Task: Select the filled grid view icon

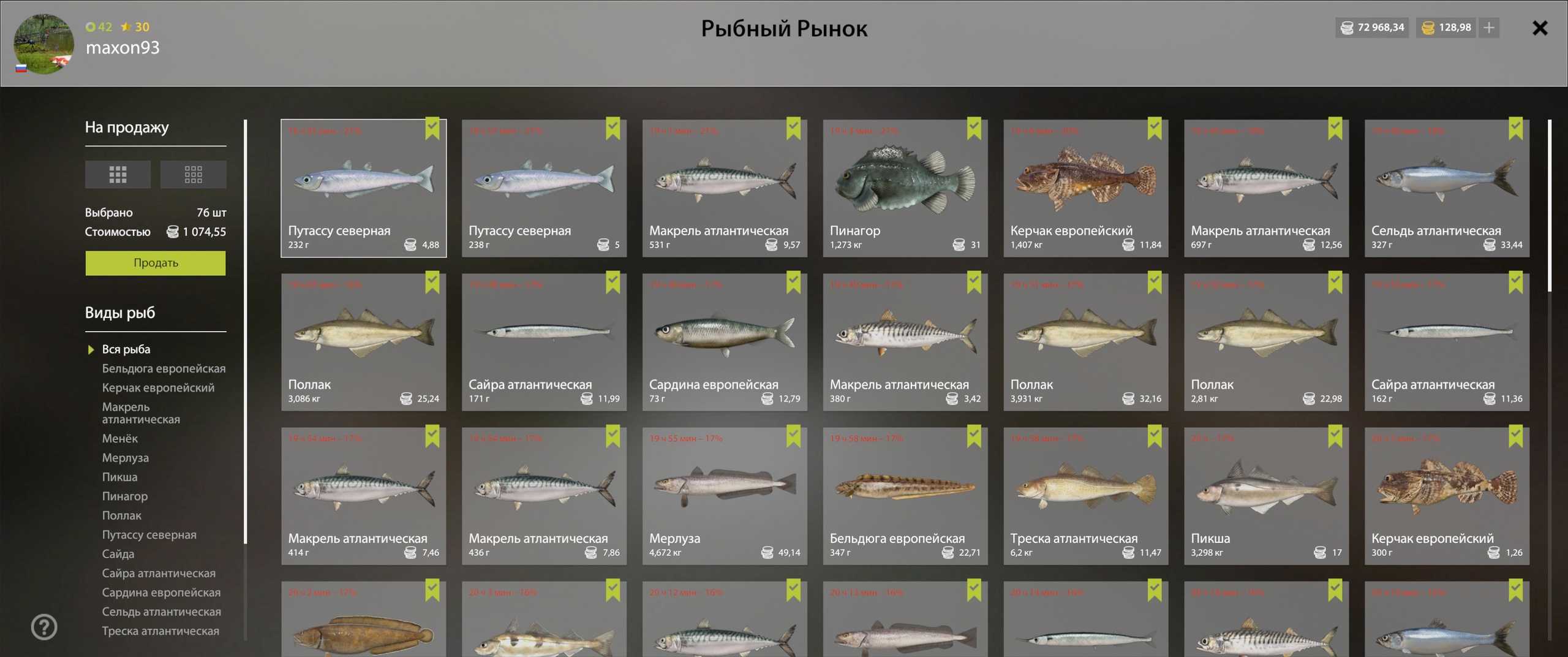Action: [118, 175]
